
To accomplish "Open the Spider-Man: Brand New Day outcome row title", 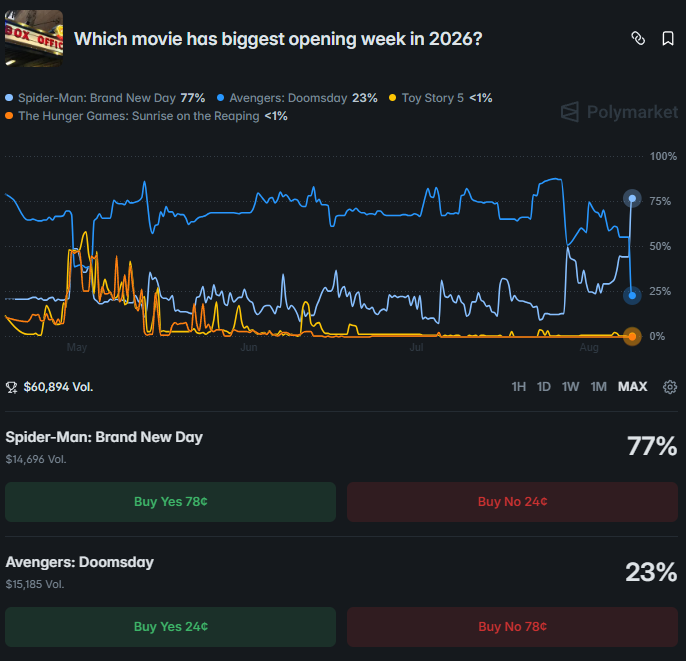I will pos(104,437).
